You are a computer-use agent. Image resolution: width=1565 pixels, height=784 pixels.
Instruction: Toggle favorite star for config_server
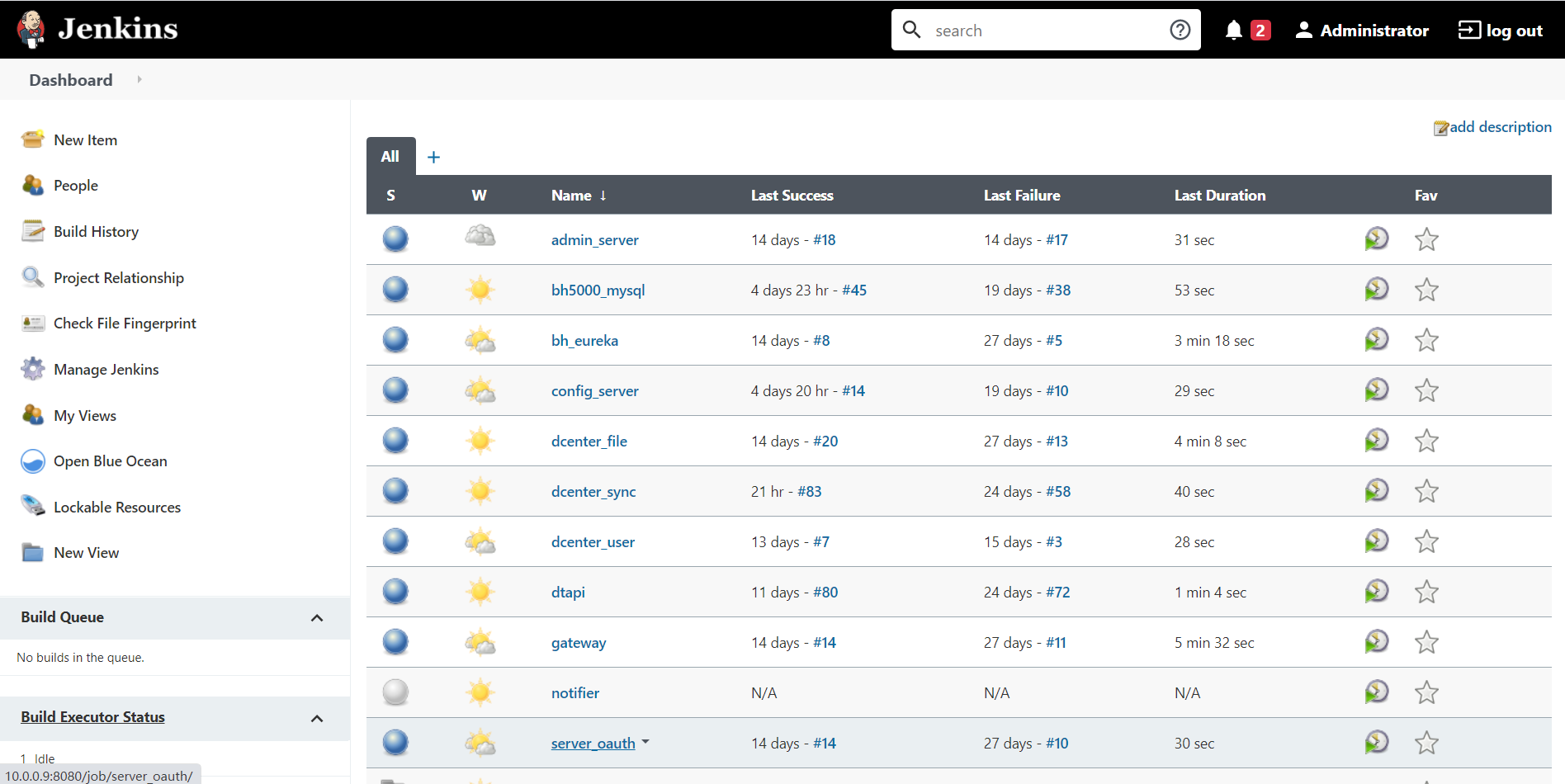click(1426, 391)
